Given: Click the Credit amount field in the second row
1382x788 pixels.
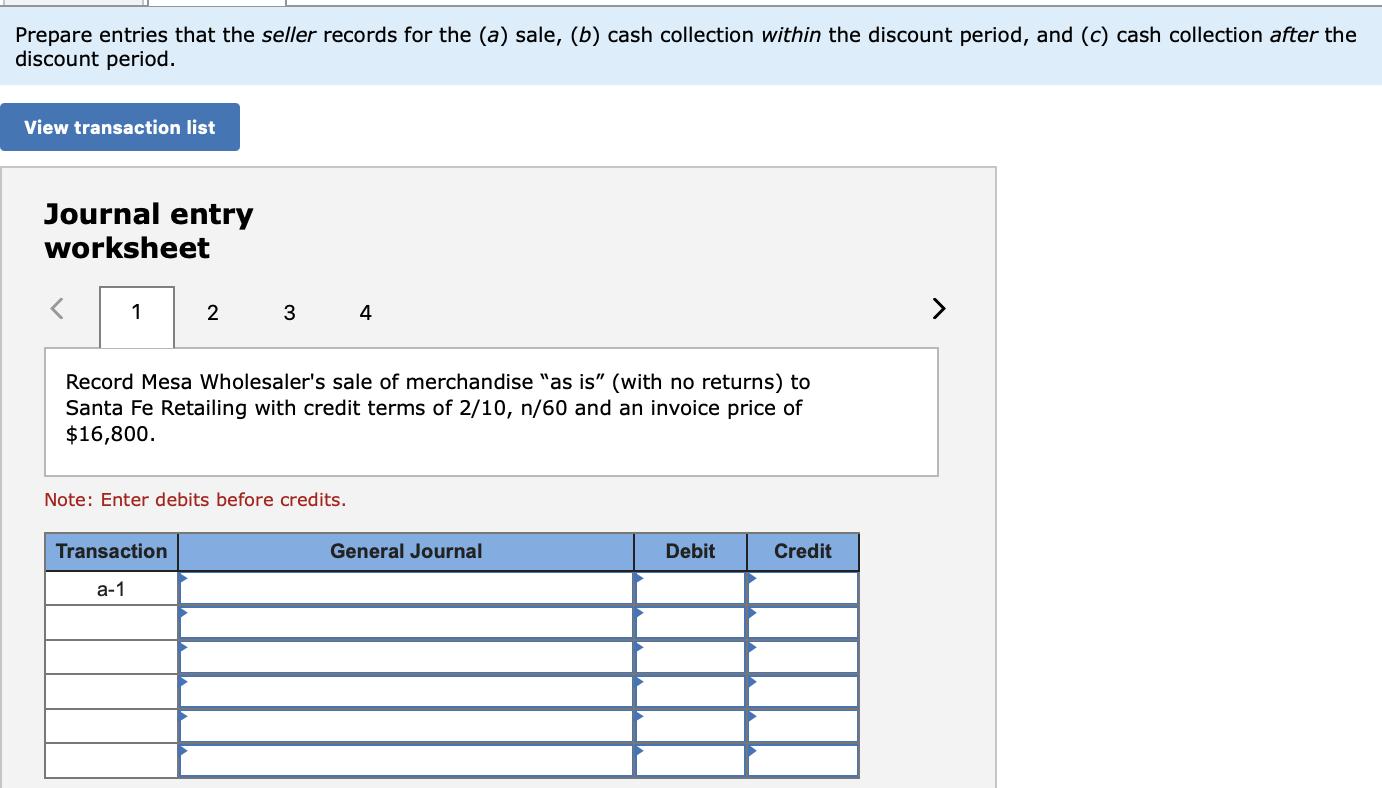Looking at the screenshot, I should tap(802, 622).
